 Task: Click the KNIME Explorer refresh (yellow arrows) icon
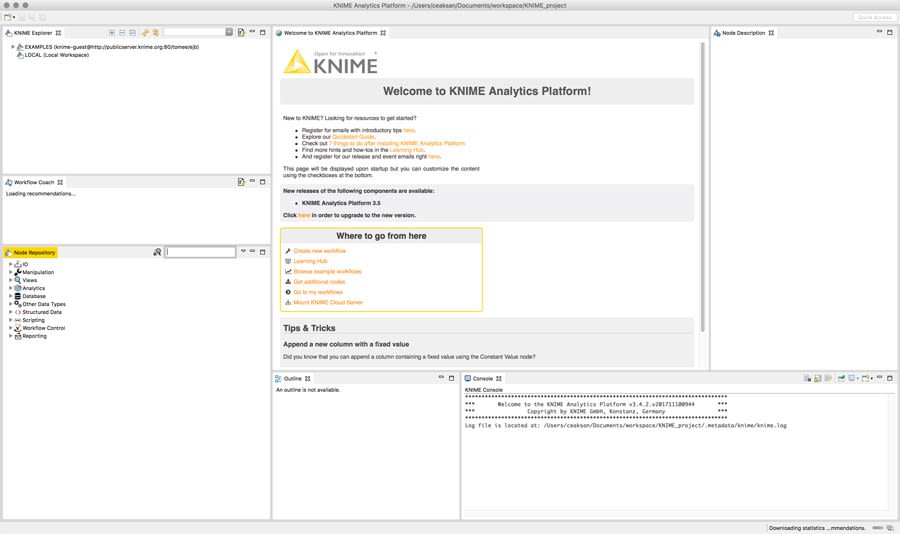pos(145,33)
